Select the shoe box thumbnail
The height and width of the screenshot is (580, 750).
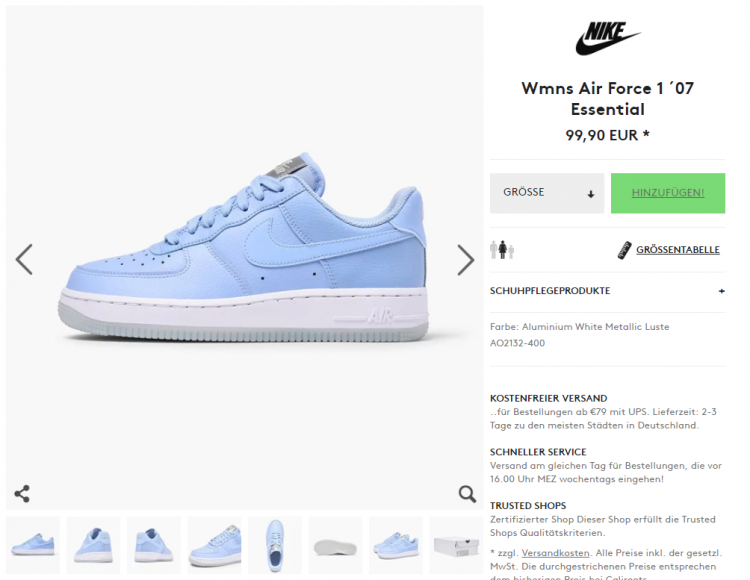point(456,545)
